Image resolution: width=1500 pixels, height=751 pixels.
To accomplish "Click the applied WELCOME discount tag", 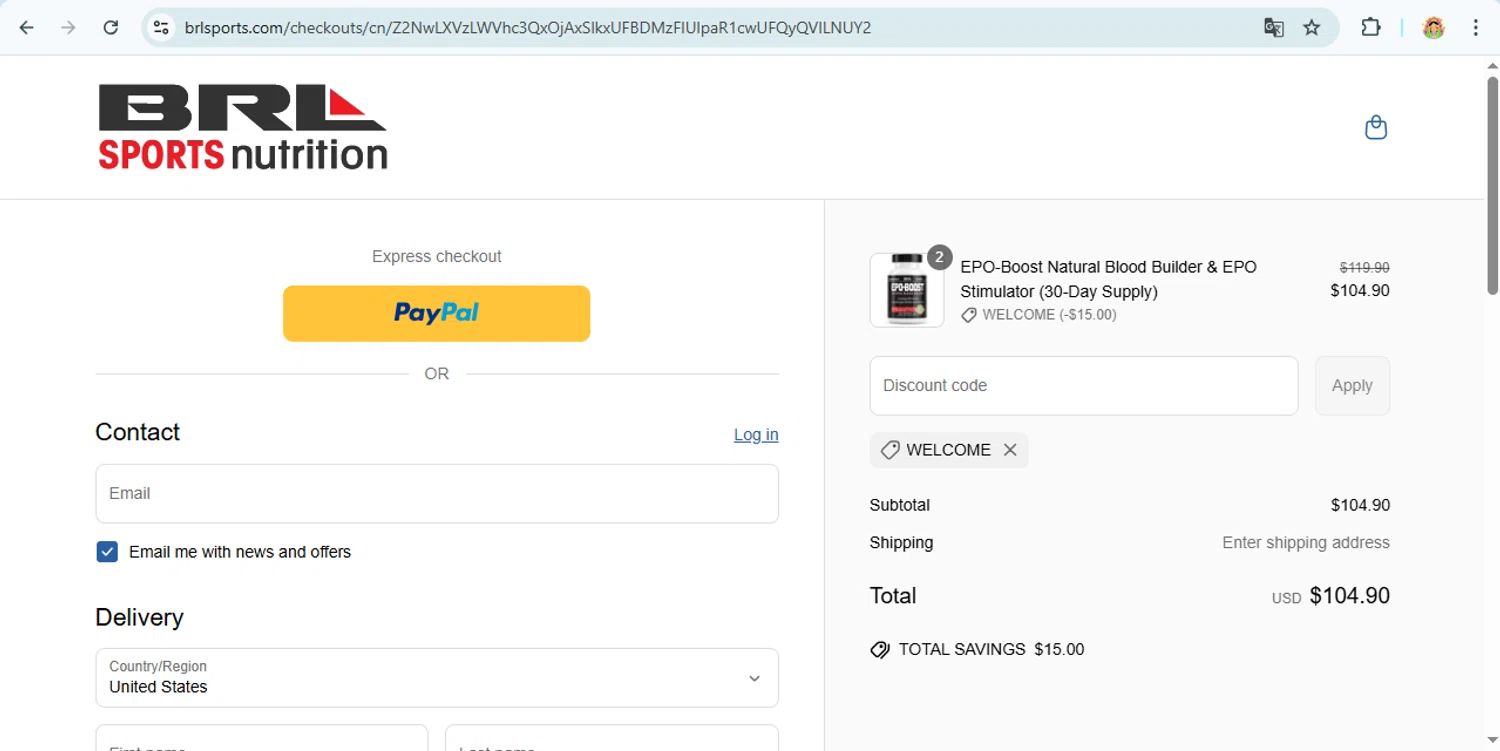I will tap(948, 450).
